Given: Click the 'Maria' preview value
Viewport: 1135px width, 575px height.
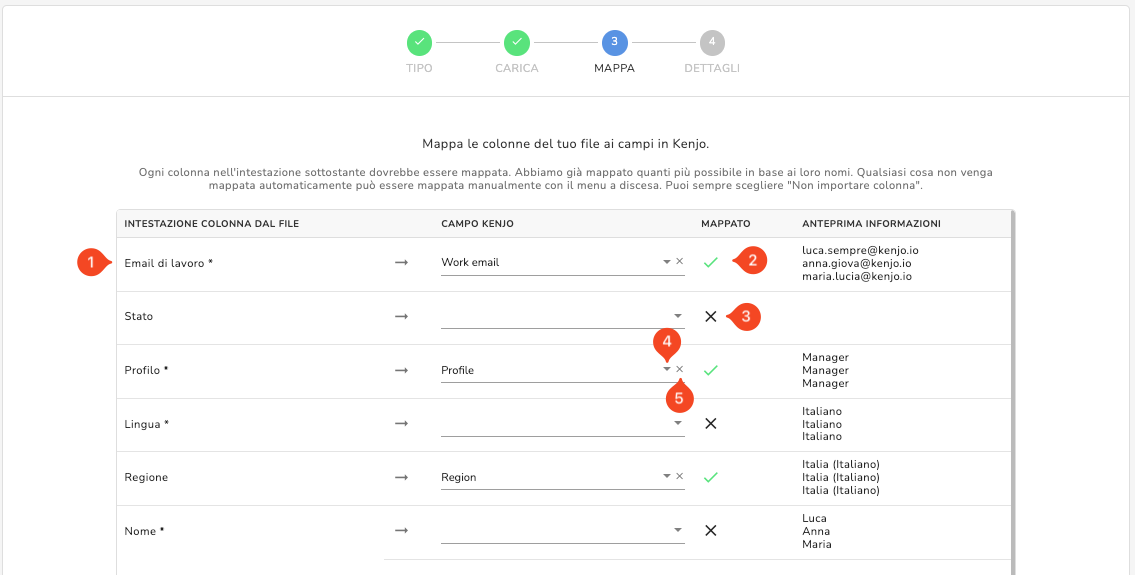Looking at the screenshot, I should [x=817, y=544].
